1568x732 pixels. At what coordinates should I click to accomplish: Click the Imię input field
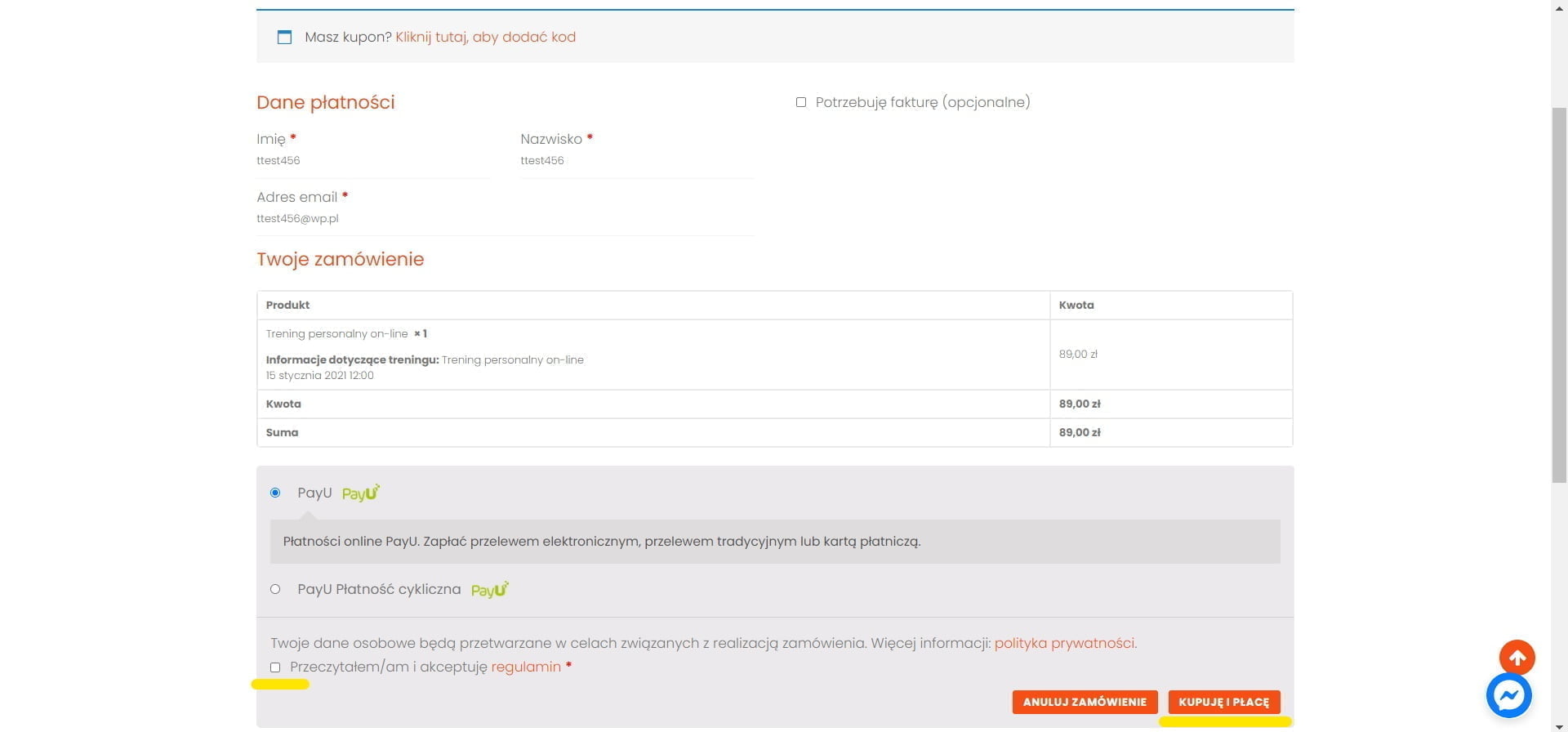pyautogui.click(x=372, y=161)
